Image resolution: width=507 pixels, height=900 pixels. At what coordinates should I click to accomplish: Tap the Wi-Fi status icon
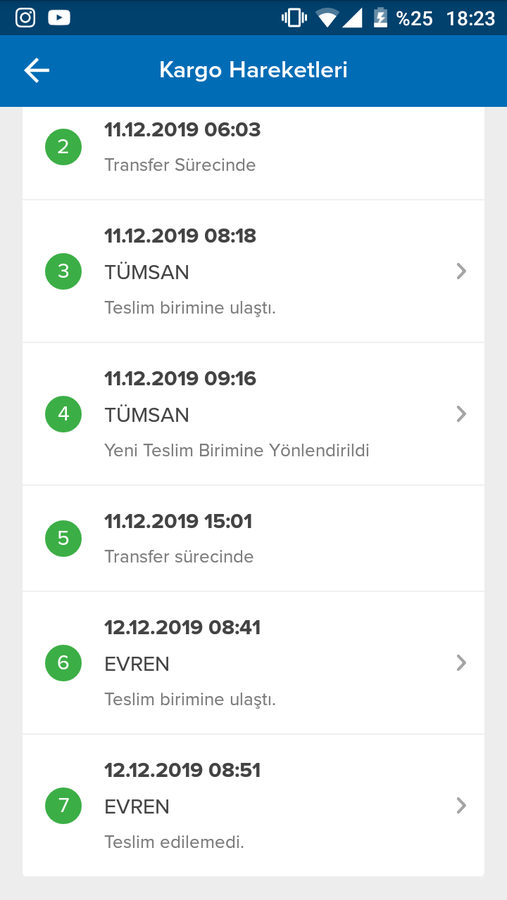[327, 18]
